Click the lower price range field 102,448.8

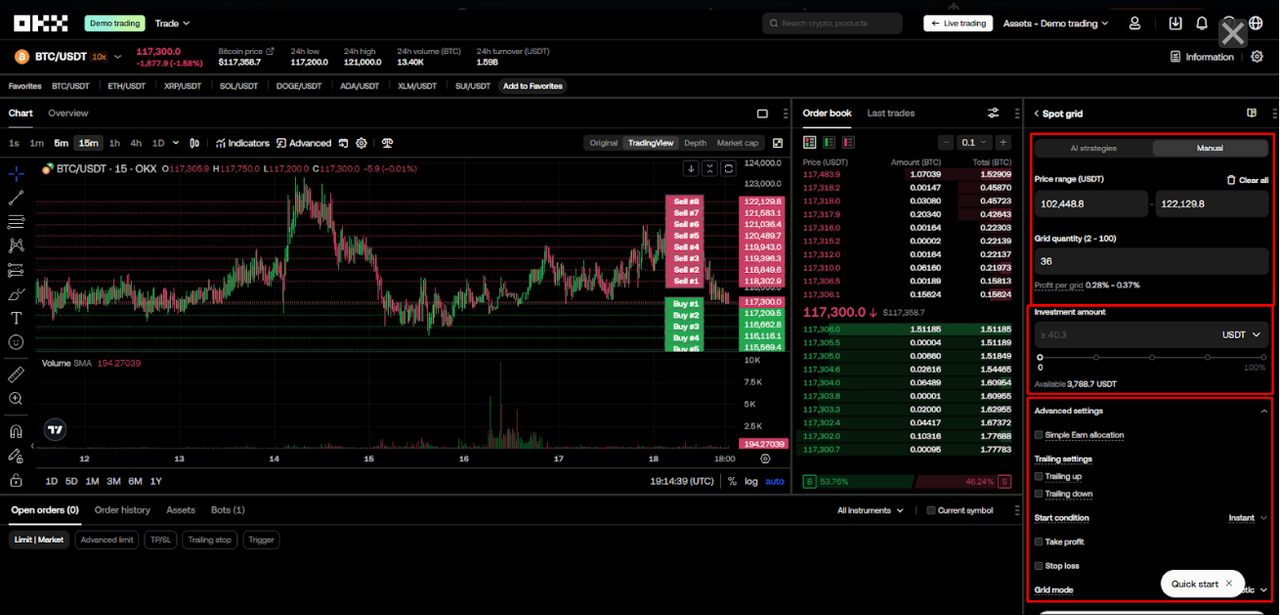coord(1091,204)
